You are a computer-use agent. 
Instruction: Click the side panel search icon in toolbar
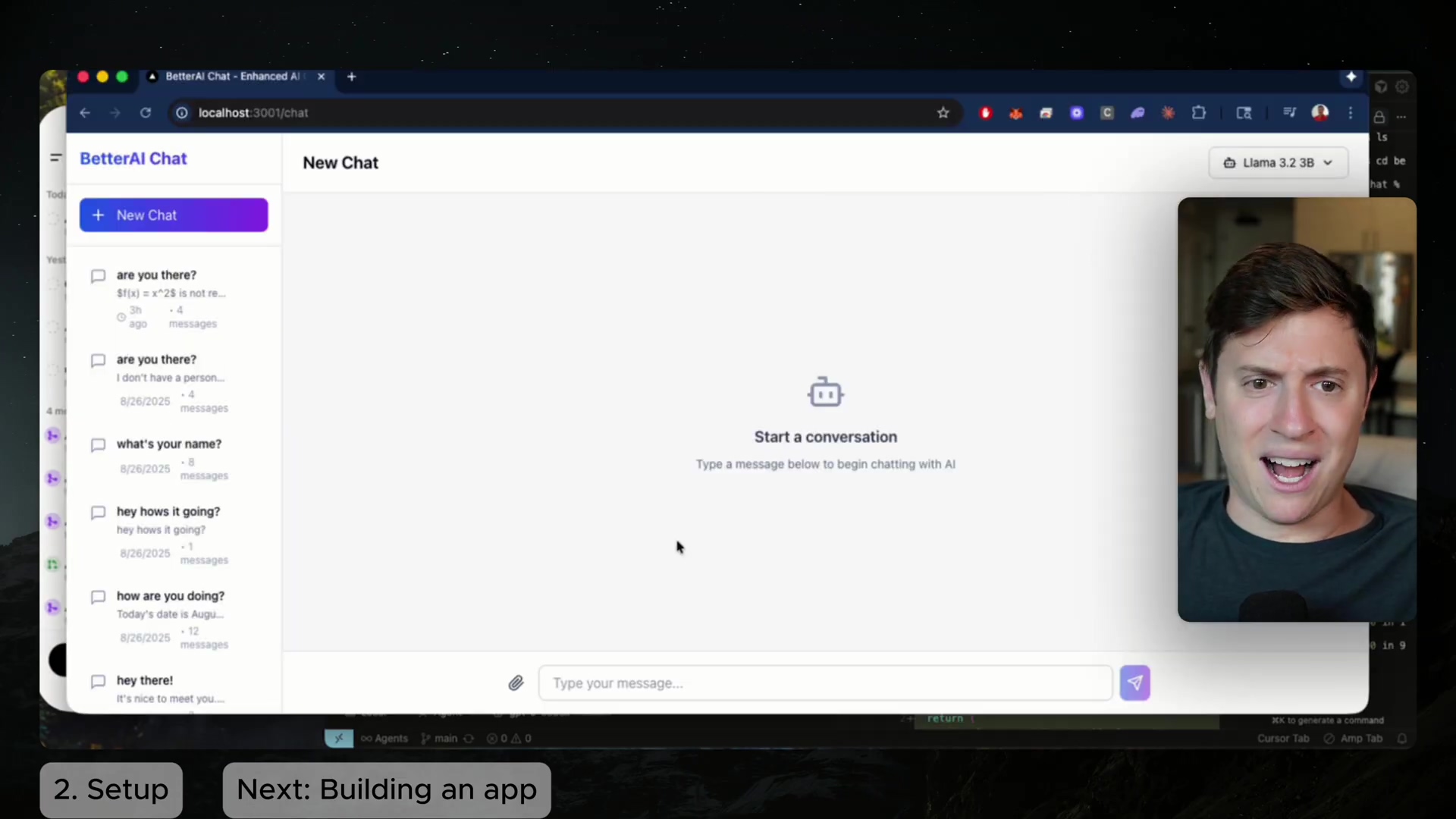click(x=1244, y=113)
